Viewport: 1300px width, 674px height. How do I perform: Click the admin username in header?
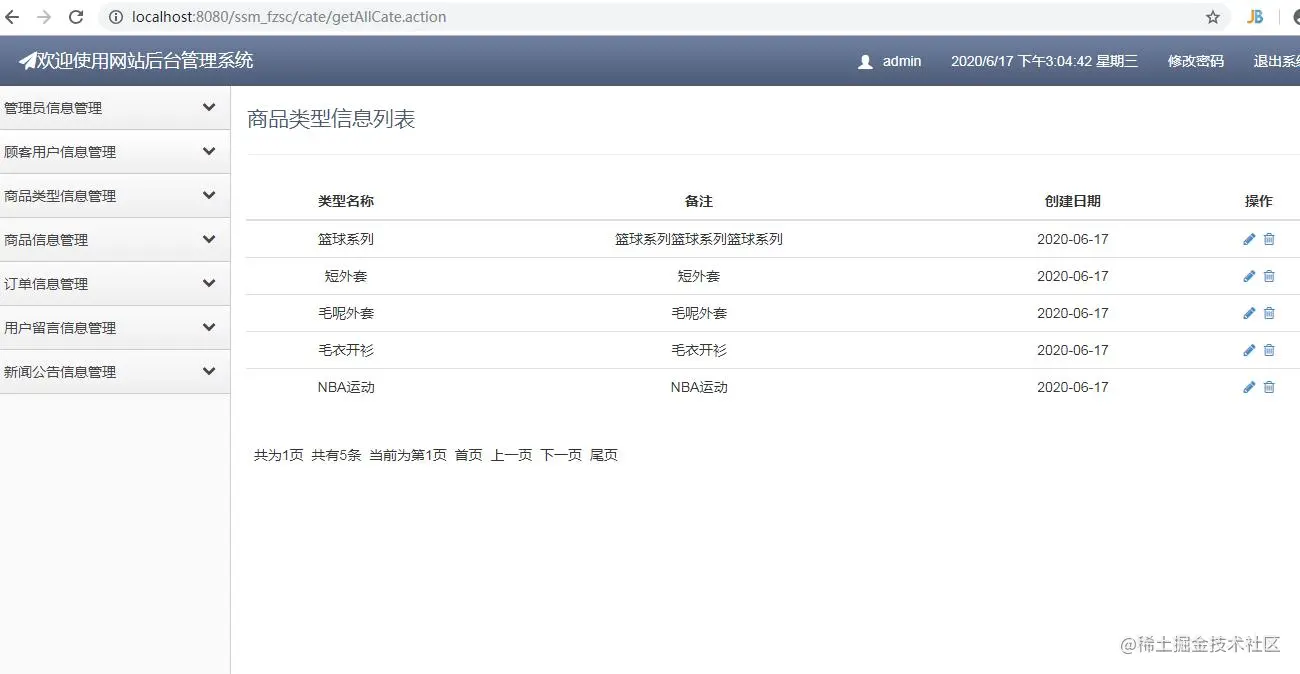click(902, 61)
